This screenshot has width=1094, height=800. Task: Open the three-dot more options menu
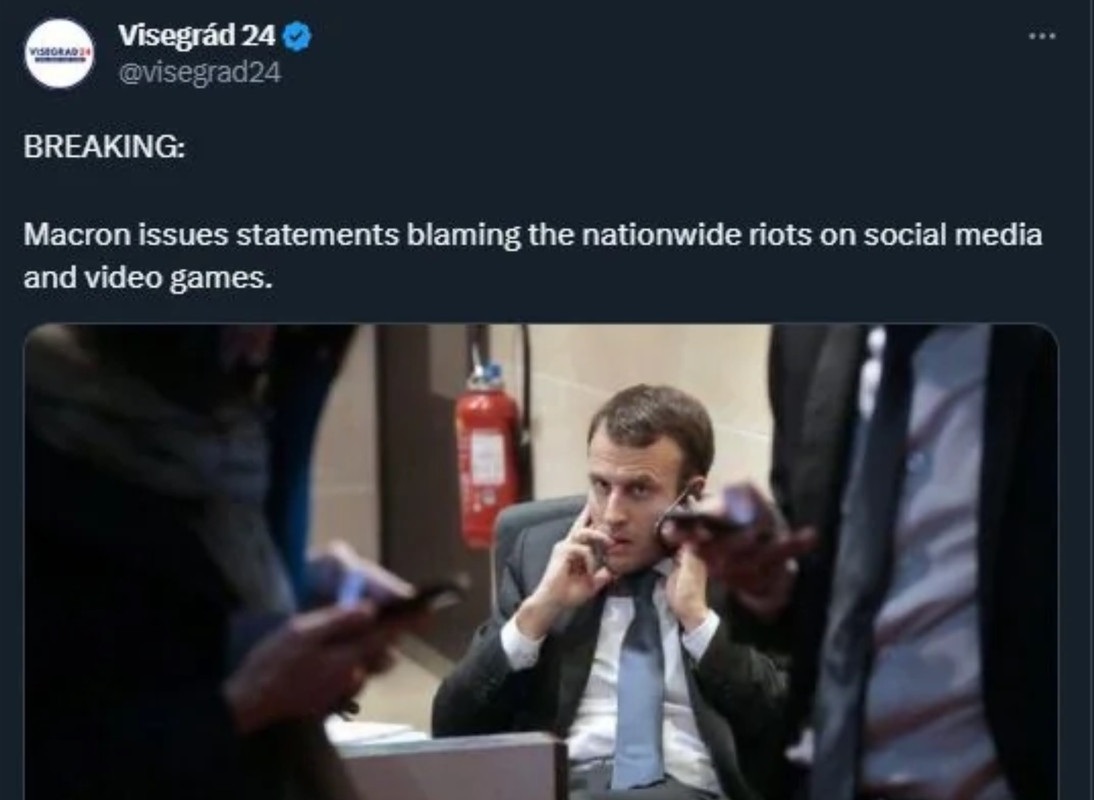point(1042,35)
